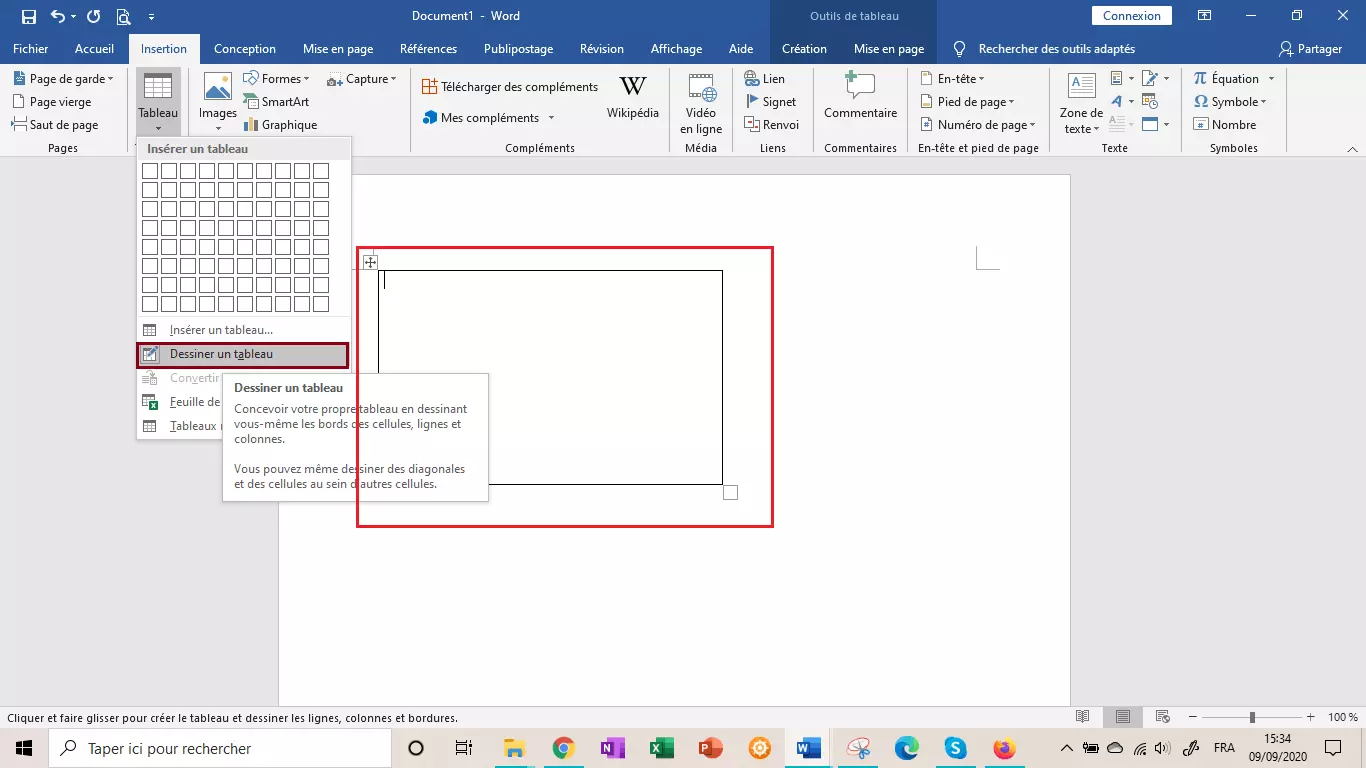This screenshot has width=1366, height=768.
Task: Open the Pied de page dropdown
Action: [x=966, y=102]
